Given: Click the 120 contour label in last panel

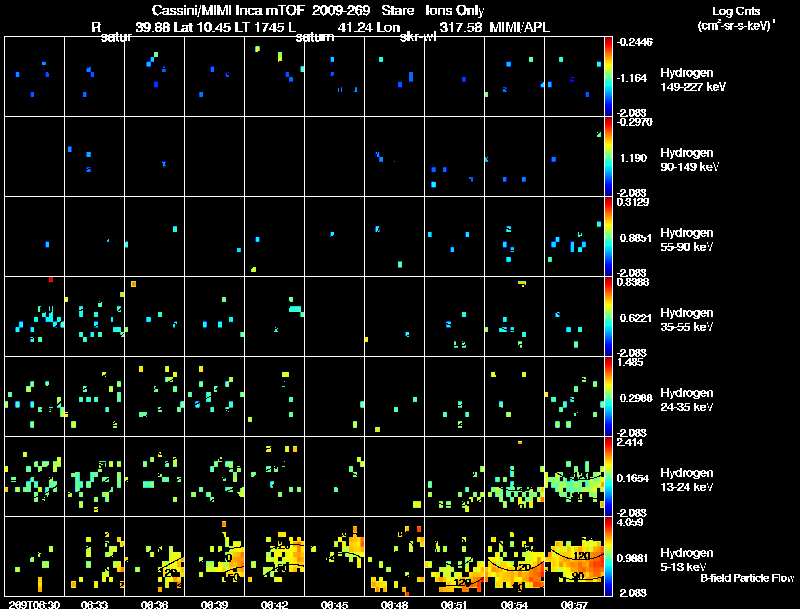Looking at the screenshot, I should [x=582, y=555].
